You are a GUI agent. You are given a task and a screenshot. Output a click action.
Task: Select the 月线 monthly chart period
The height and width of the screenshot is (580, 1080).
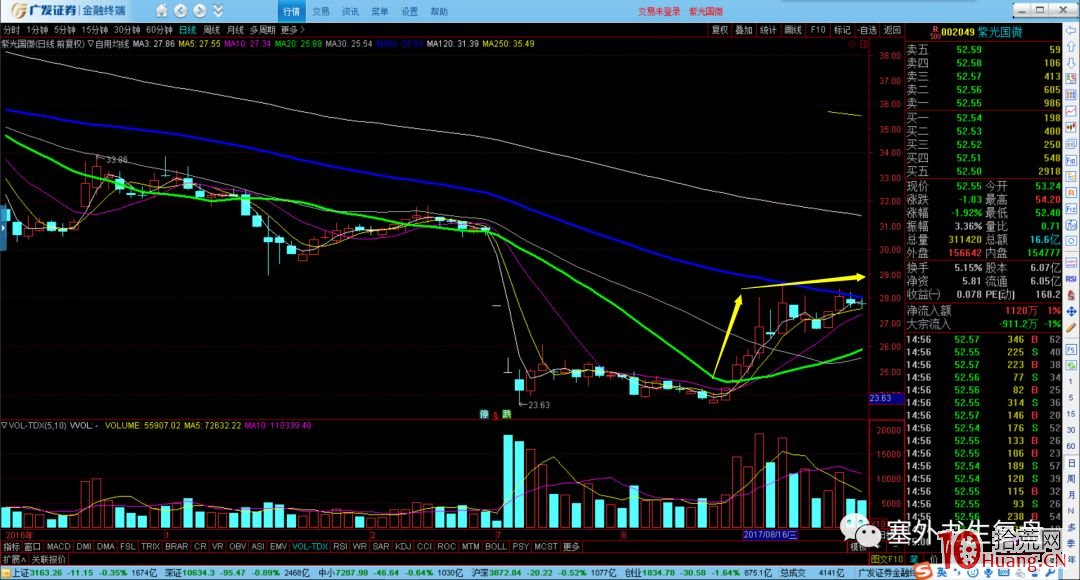coord(236,30)
